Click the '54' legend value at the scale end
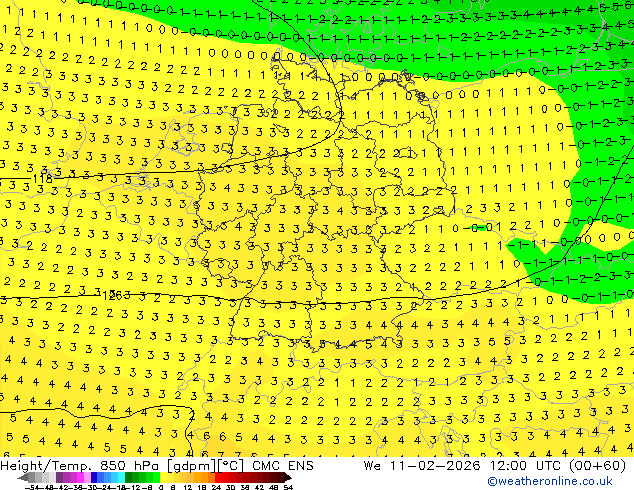This screenshot has height=490, width=634. coord(288,487)
